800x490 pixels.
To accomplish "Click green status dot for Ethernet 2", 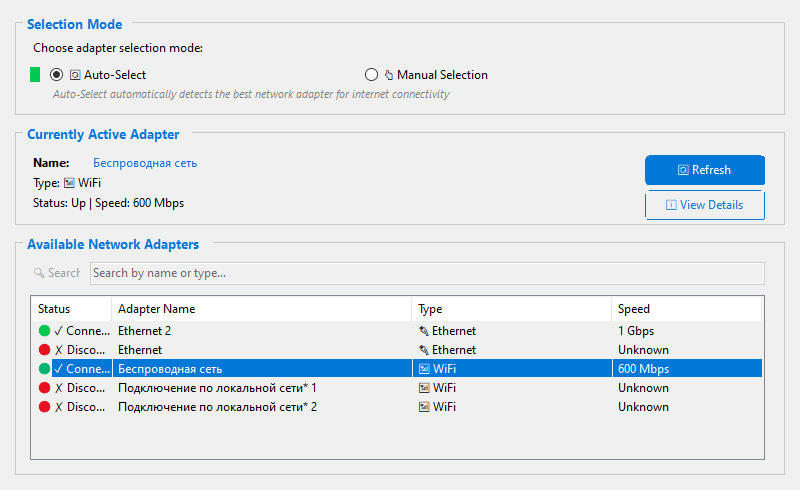I will click(x=44, y=331).
